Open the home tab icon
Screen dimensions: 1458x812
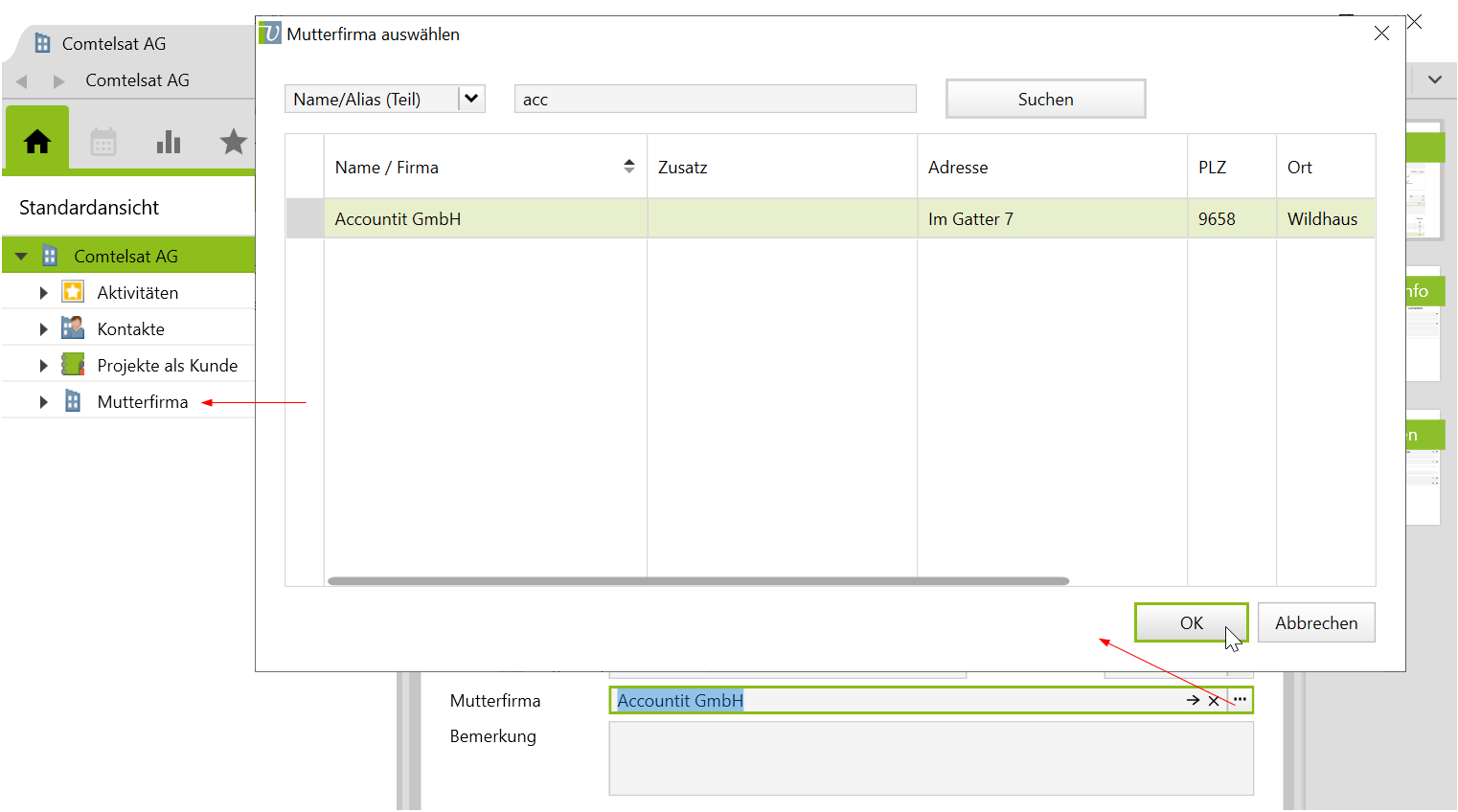[x=37, y=142]
